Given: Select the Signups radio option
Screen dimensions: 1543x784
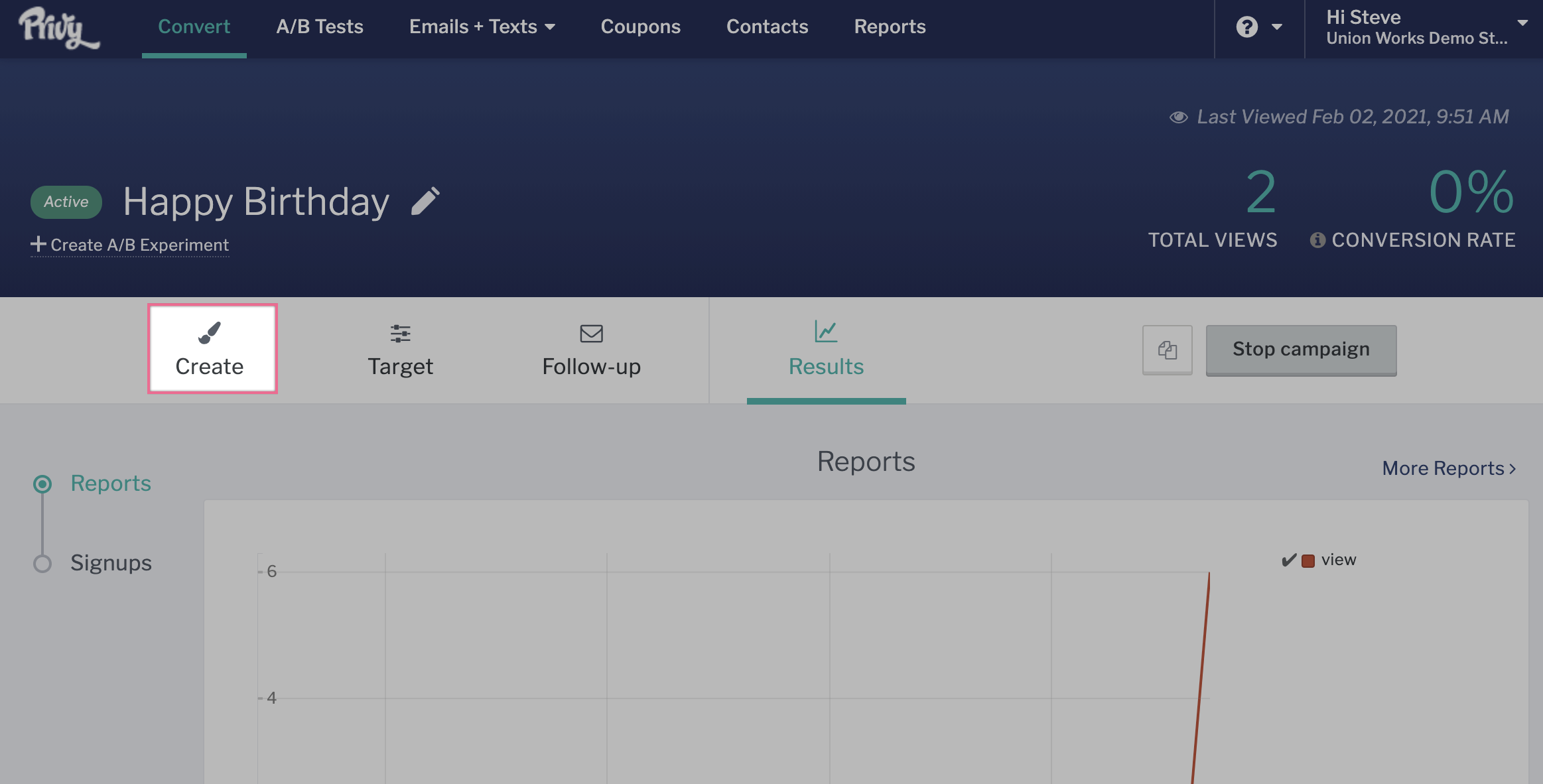Looking at the screenshot, I should tap(42, 563).
